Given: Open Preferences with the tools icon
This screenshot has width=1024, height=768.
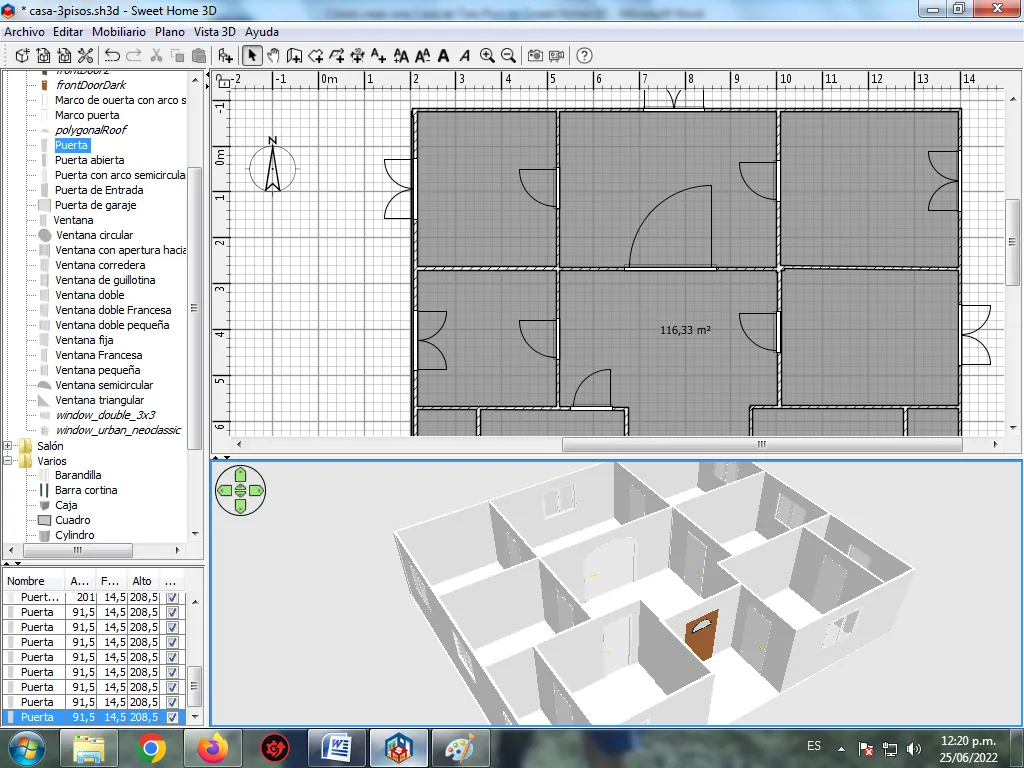Looking at the screenshot, I should click(x=85, y=56).
